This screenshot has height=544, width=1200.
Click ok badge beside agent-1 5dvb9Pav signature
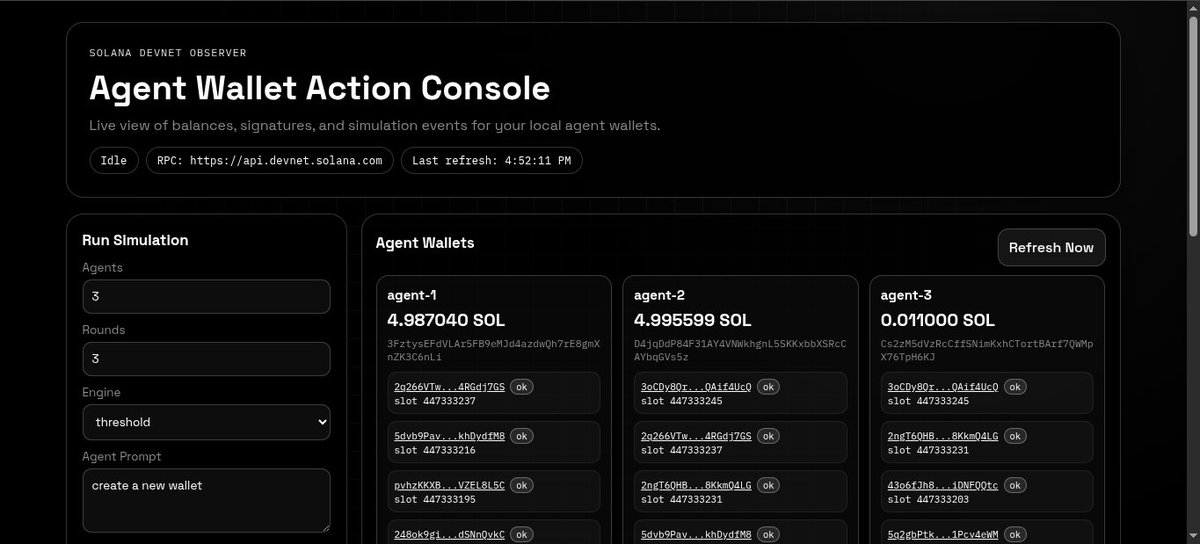(x=523, y=435)
